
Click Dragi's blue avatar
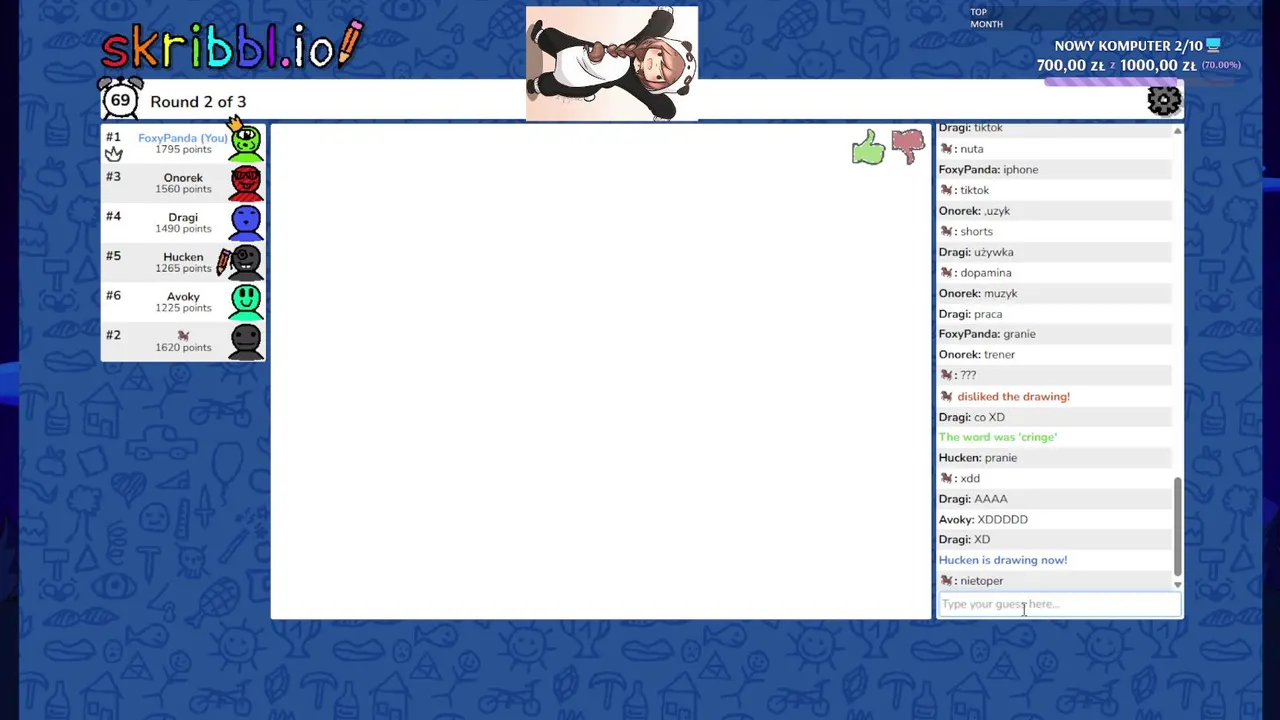coord(246,222)
